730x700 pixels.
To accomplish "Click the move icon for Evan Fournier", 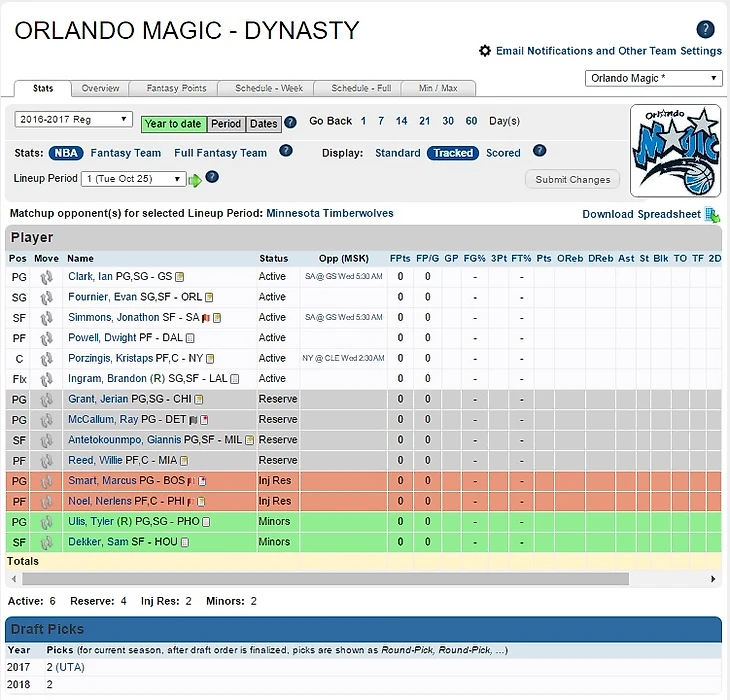I will click(47, 298).
